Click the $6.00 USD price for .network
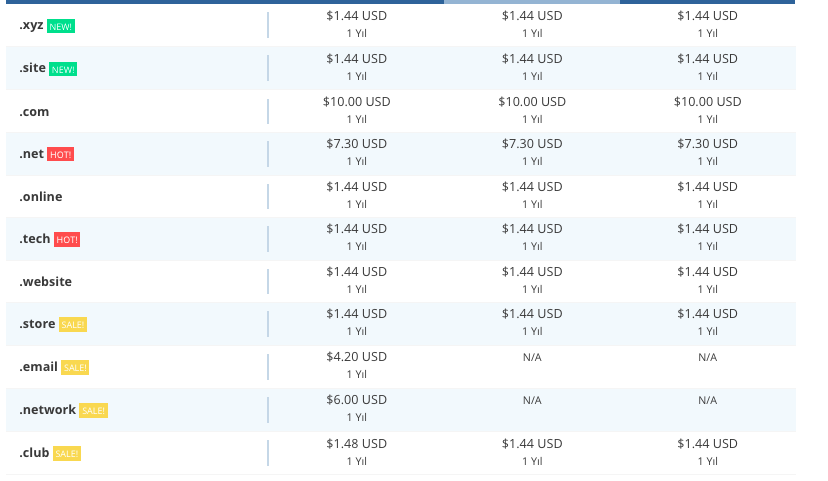 coord(356,400)
